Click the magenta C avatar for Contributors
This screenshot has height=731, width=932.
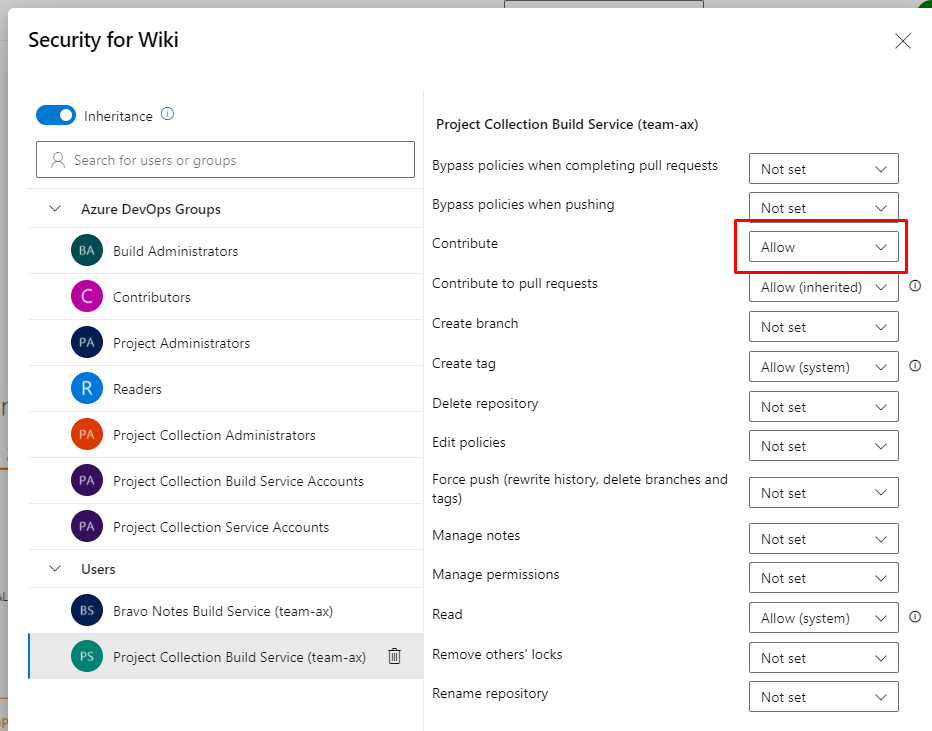click(87, 297)
